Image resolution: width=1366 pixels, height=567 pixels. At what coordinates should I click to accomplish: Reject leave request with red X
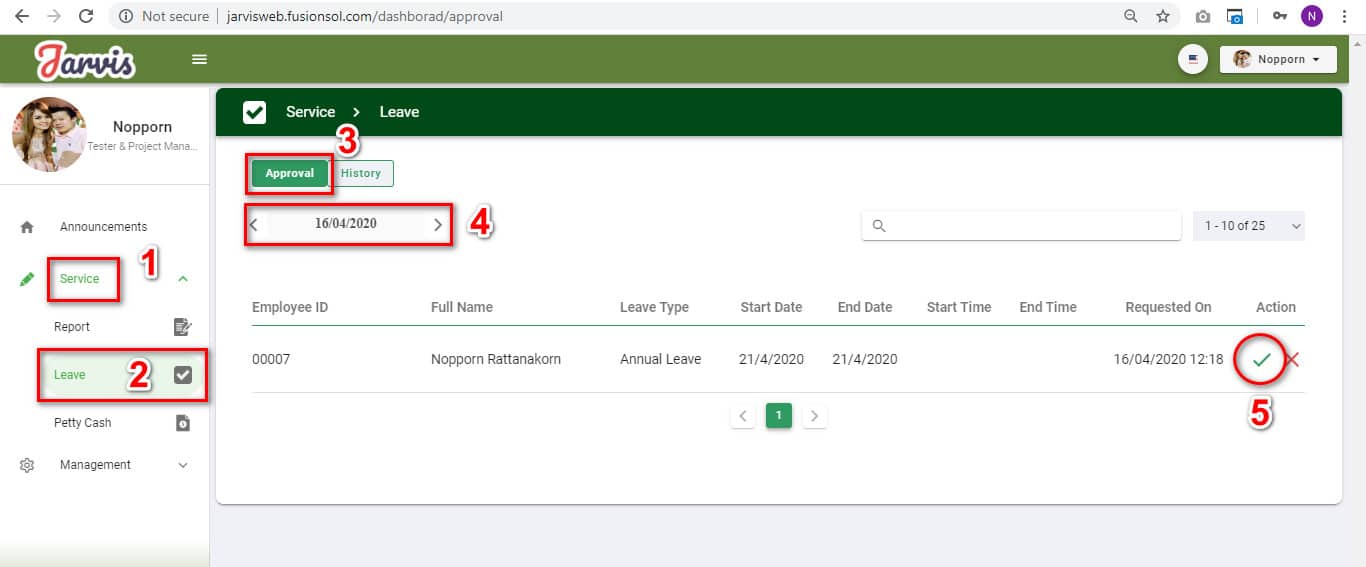pyautogui.click(x=1291, y=360)
